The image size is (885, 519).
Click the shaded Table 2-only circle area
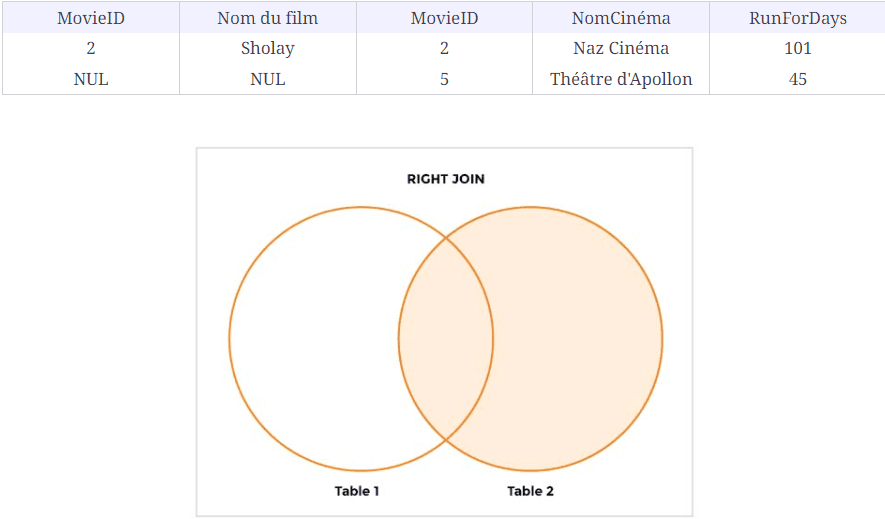(580, 338)
